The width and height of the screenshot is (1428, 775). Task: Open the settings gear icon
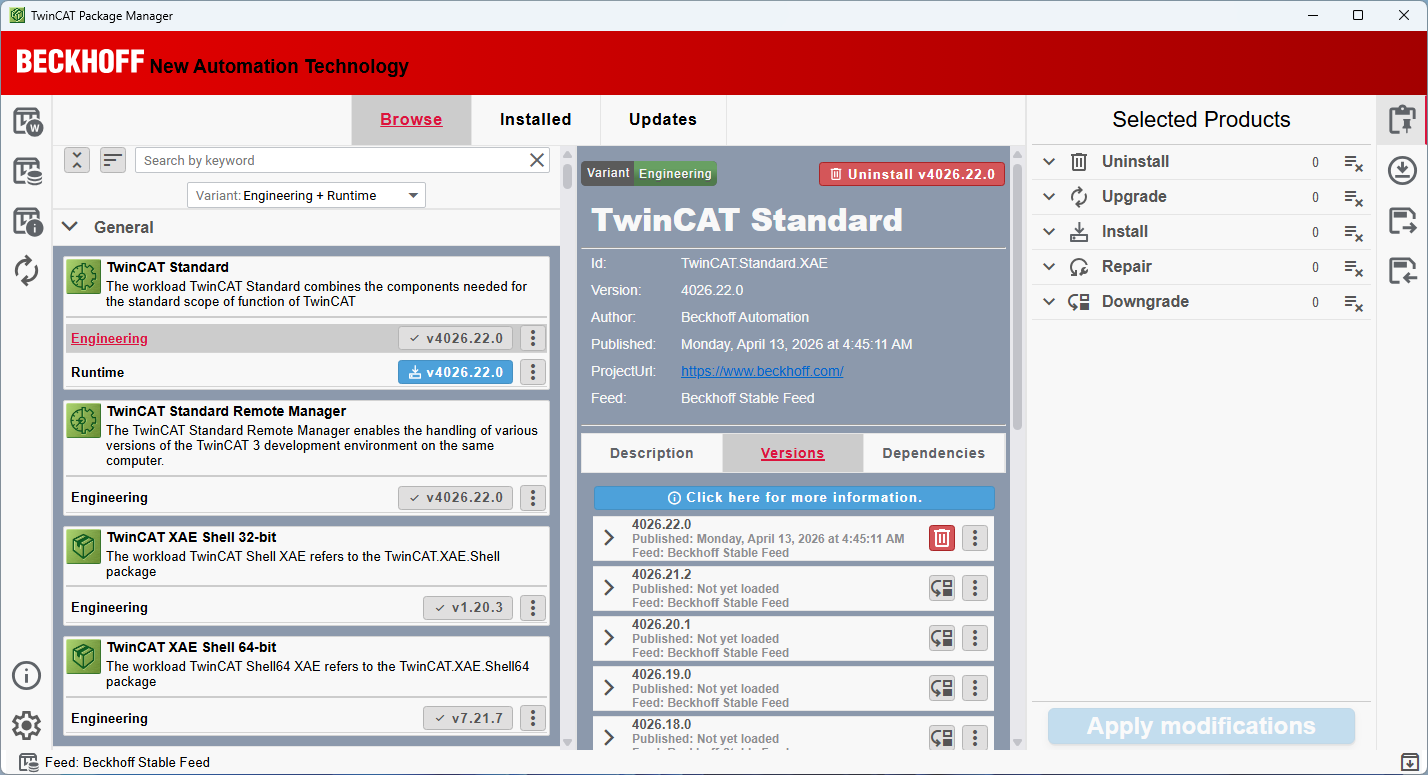click(27, 725)
